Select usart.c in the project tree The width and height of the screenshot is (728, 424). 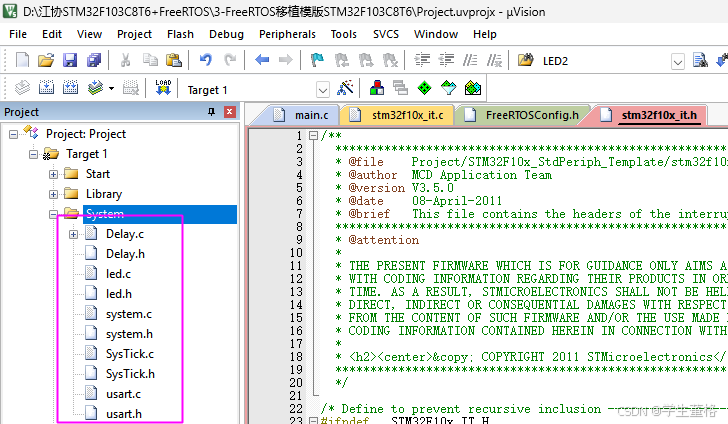tap(123, 394)
